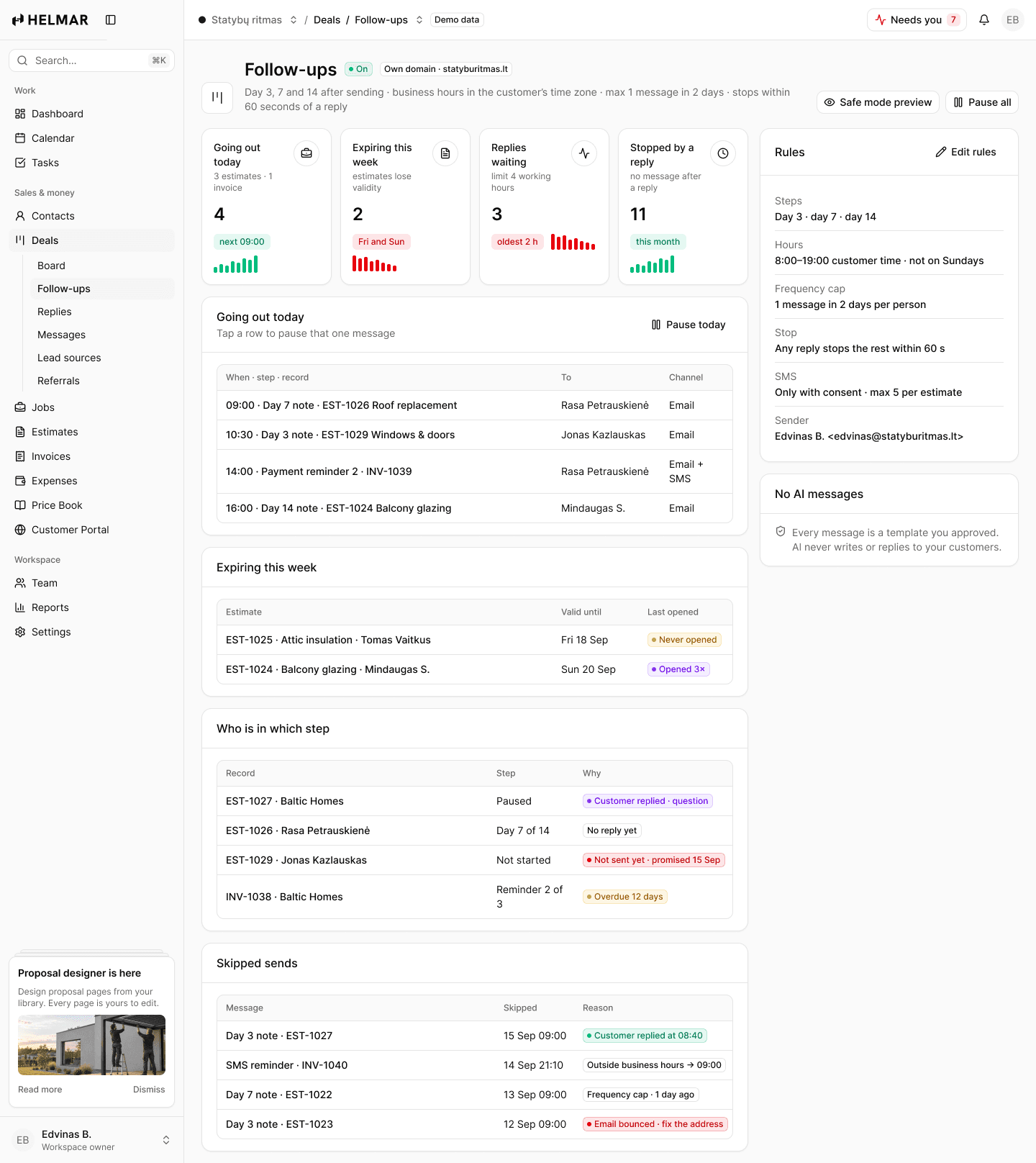Screen dimensions: 1036x1163
Task: Toggle the Follow-ups On status badge
Action: (358, 69)
